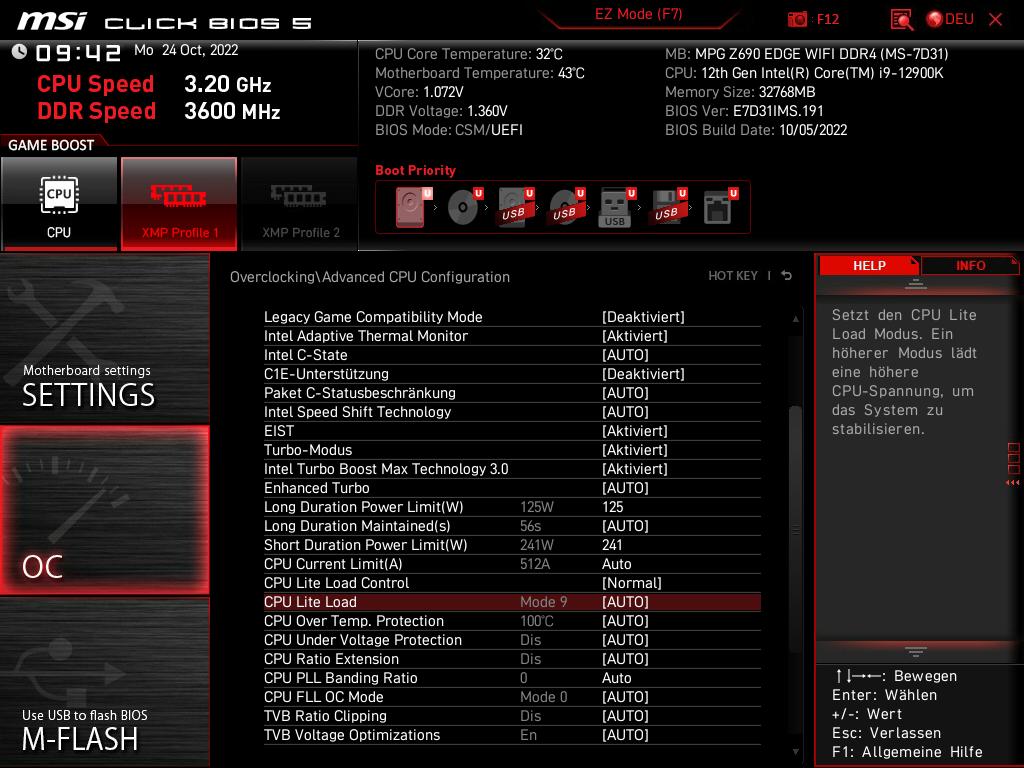The width and height of the screenshot is (1024, 768).
Task: Click the Game Boost CPU icon
Action: [x=59, y=204]
